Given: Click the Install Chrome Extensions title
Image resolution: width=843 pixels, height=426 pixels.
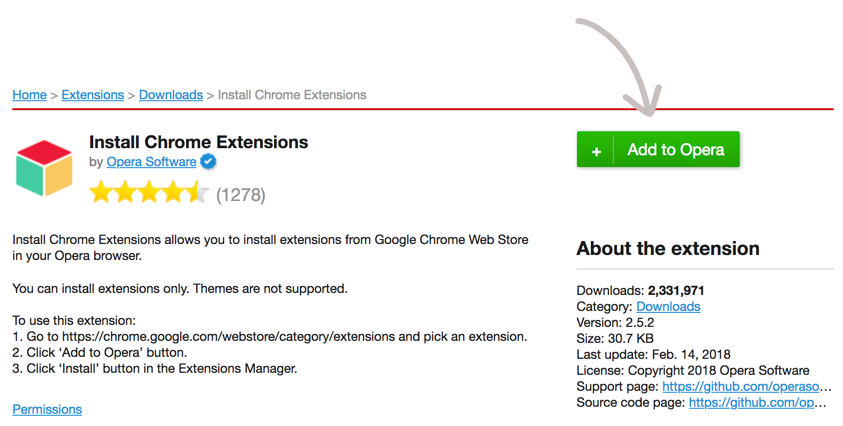Looking at the screenshot, I should [x=198, y=142].
